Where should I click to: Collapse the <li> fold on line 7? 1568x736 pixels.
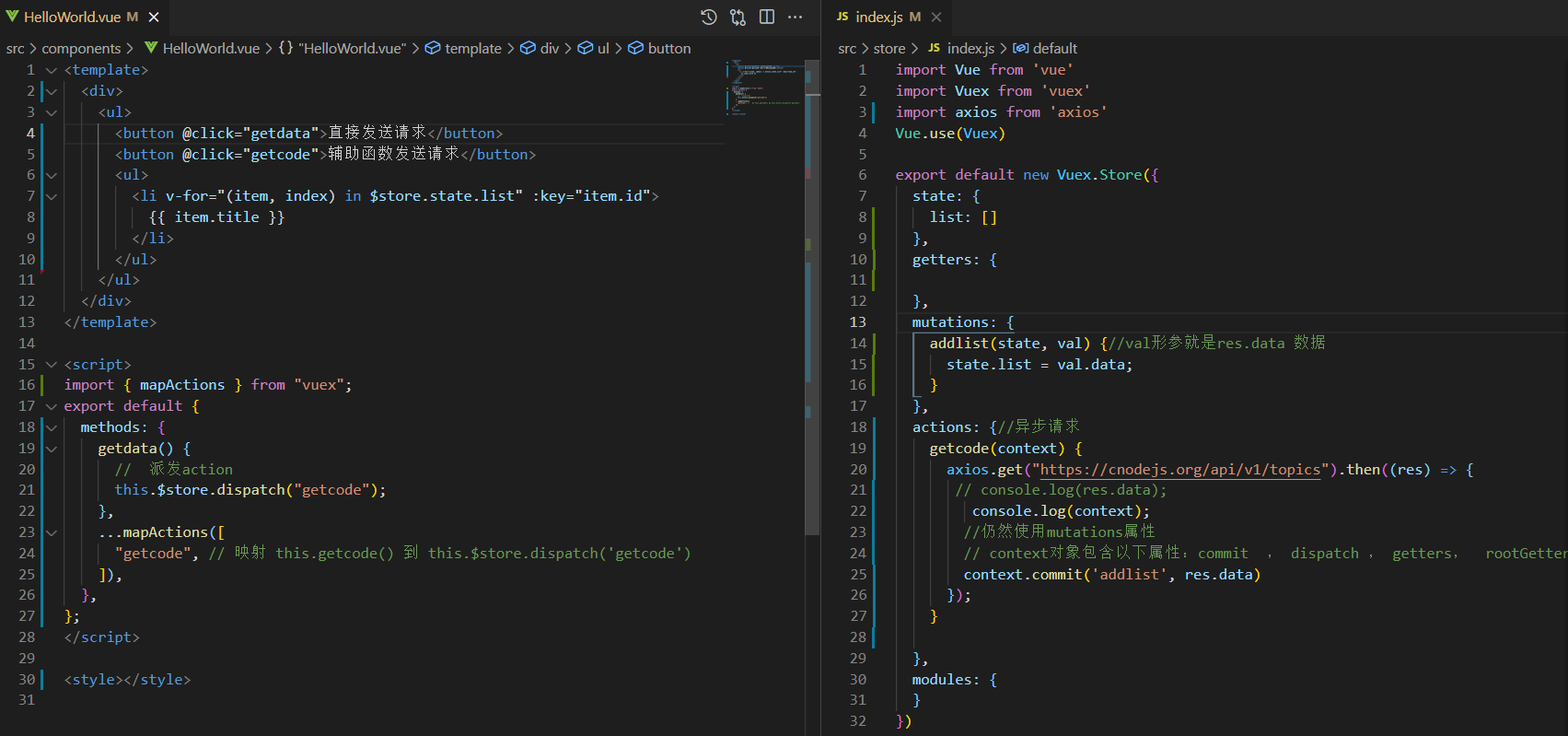tap(52, 196)
